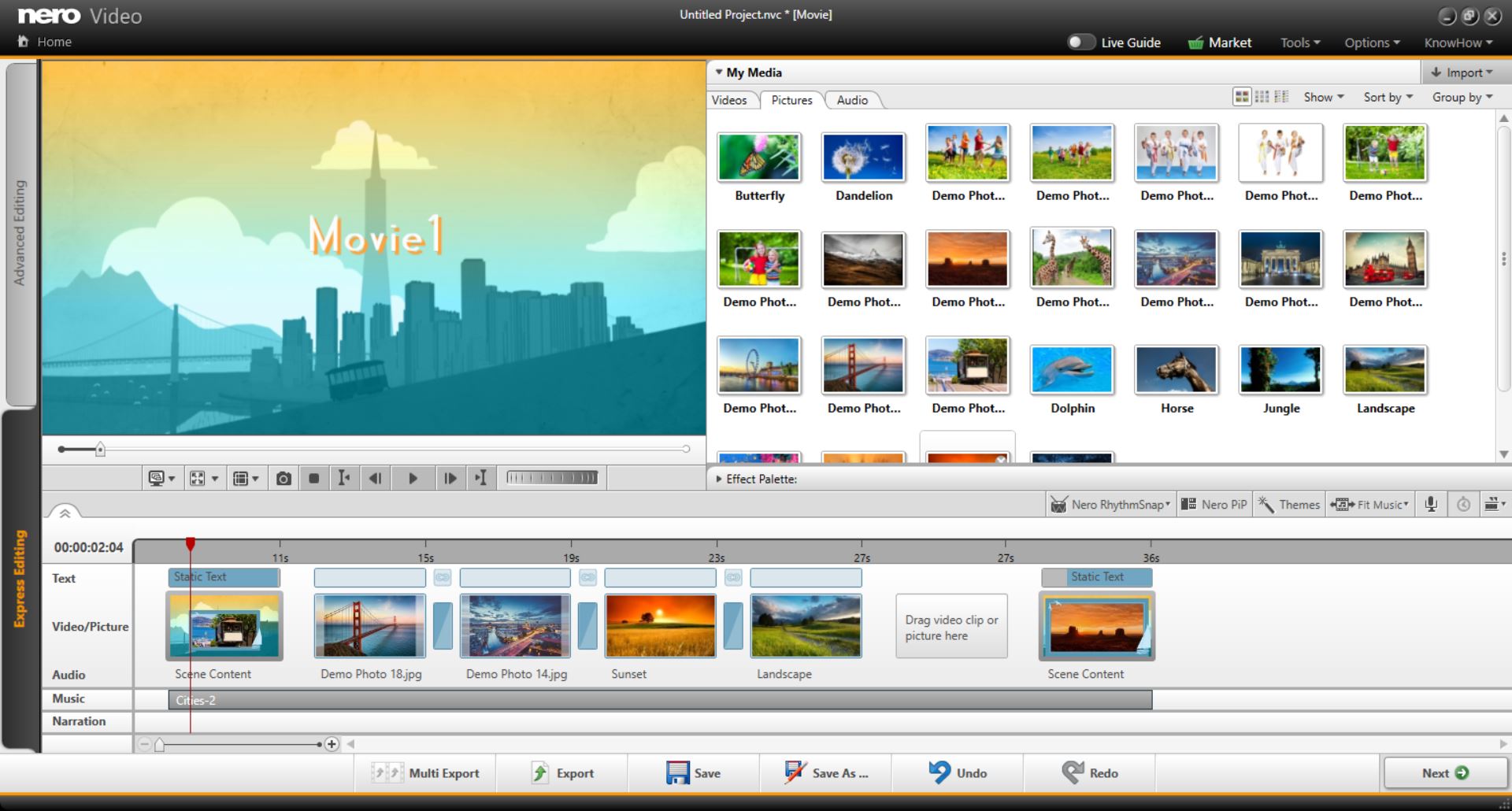Collapse the My Media panel

click(718, 72)
